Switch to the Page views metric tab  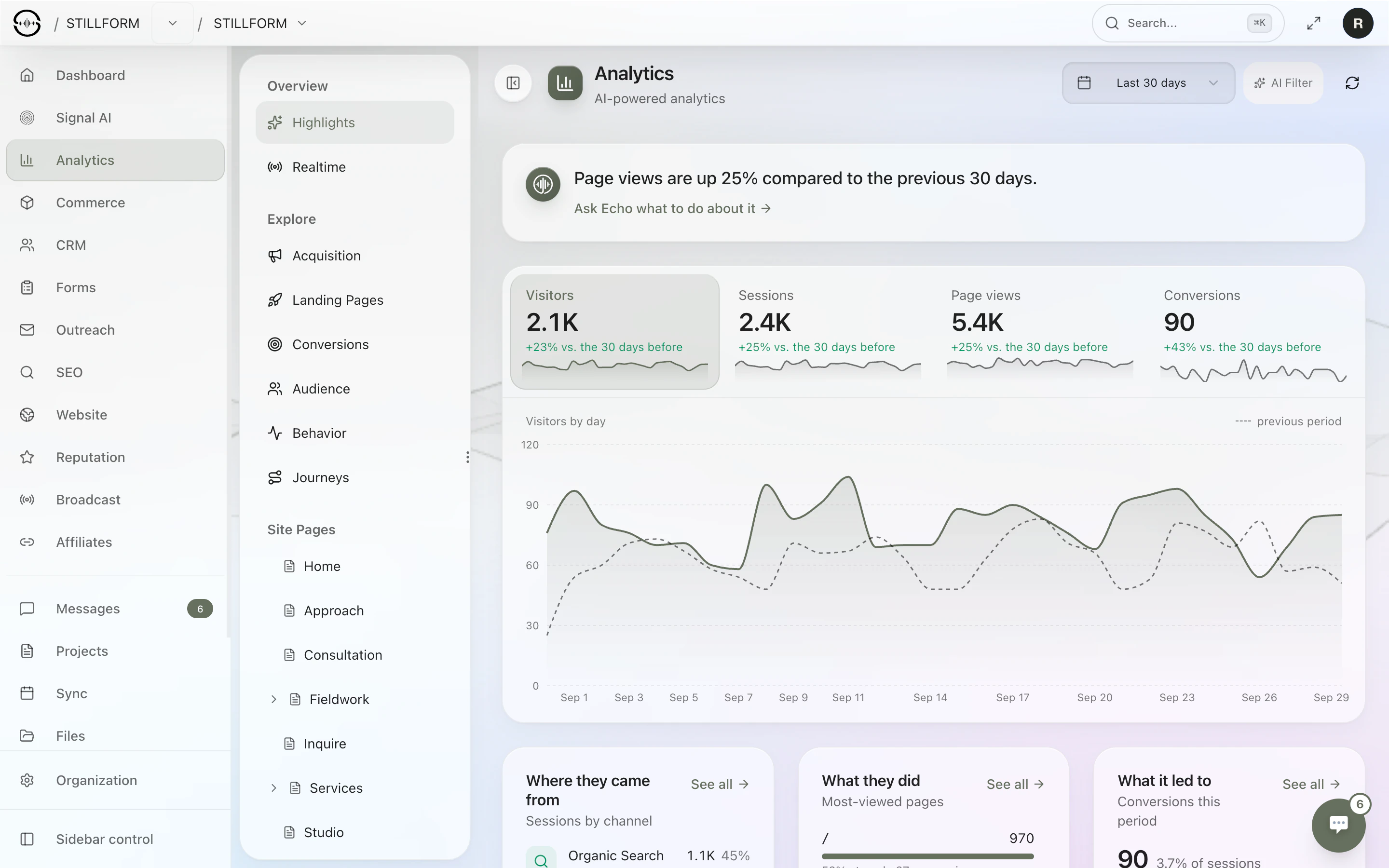tap(1040, 332)
